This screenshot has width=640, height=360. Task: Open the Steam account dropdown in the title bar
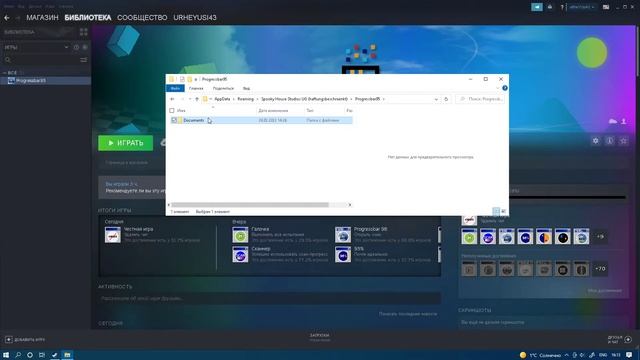pos(582,7)
